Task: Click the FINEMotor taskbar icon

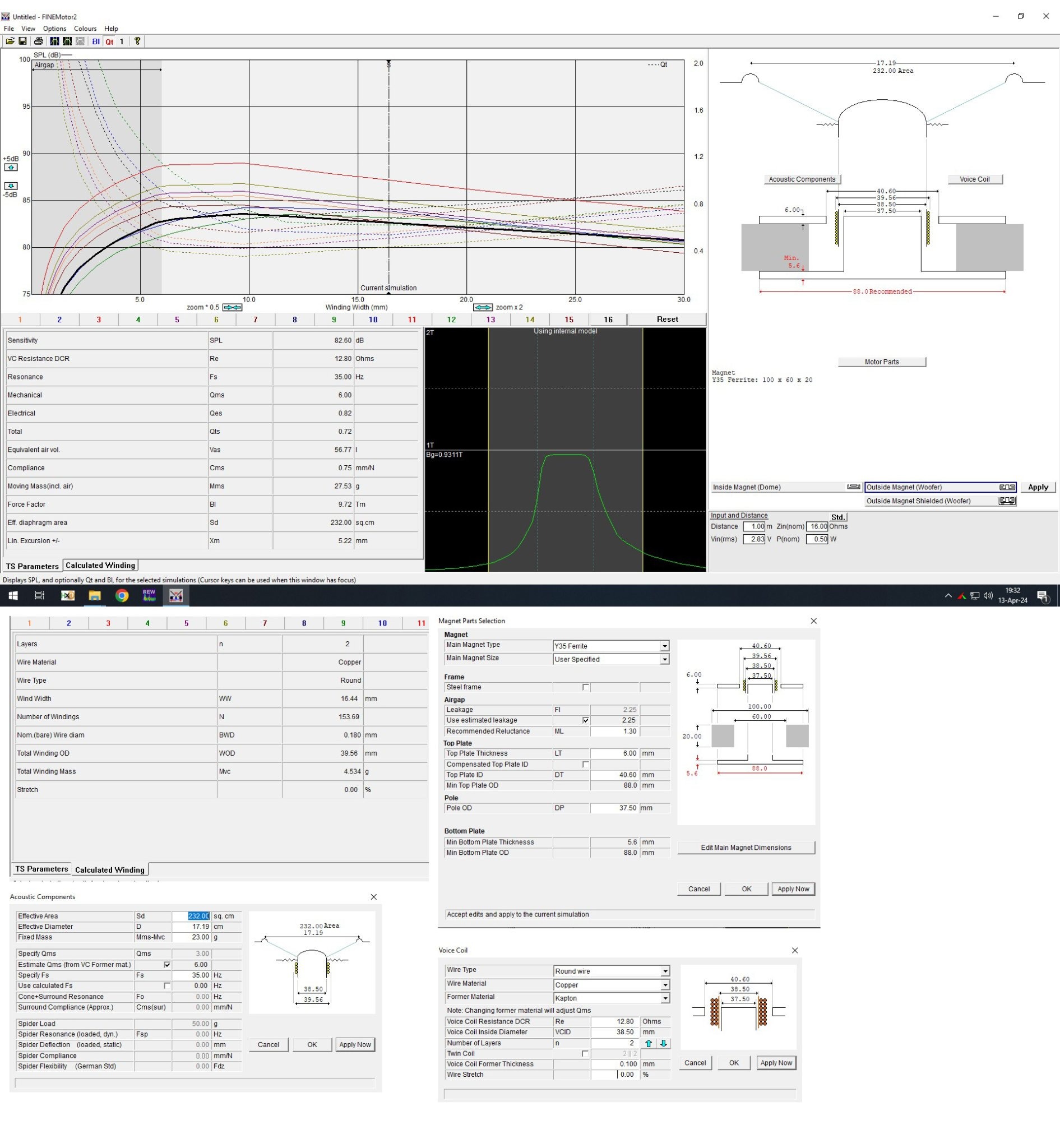Action: (176, 595)
